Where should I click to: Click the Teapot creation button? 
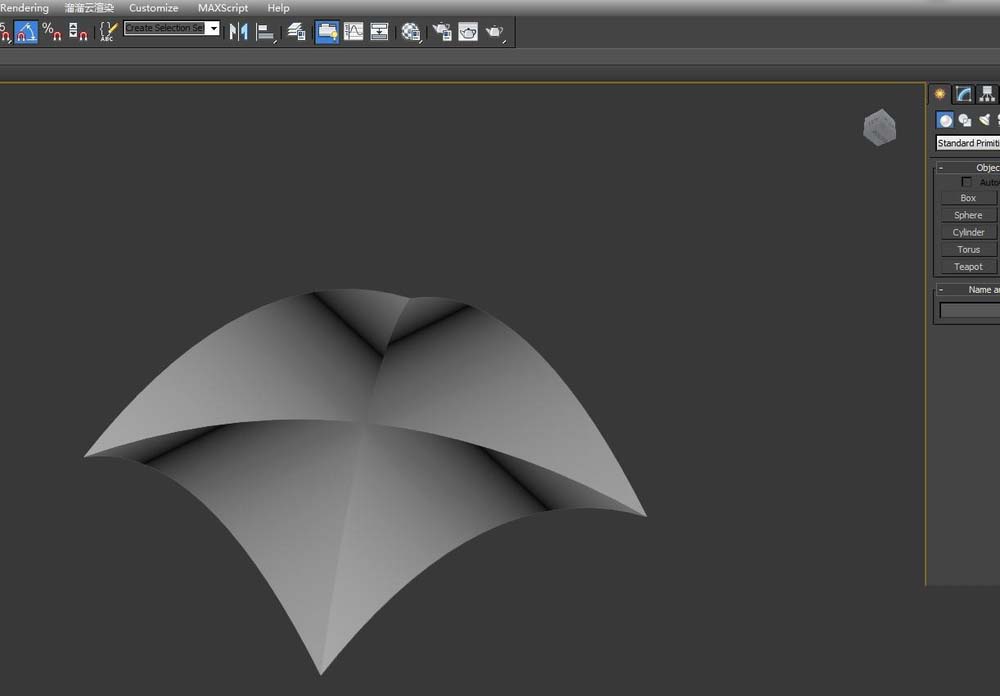(x=966, y=266)
